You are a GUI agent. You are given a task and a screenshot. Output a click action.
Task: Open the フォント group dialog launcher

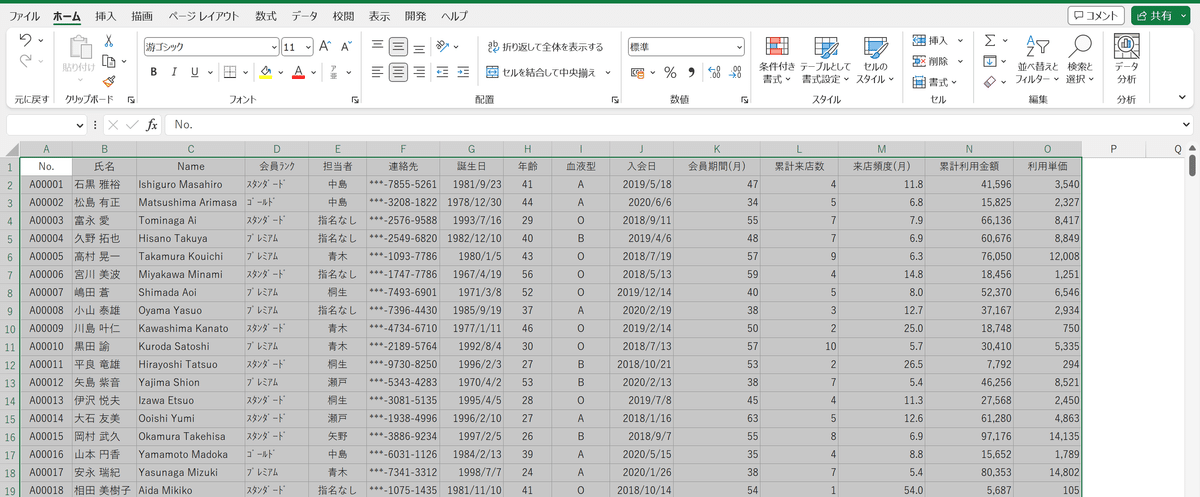pyautogui.click(x=355, y=100)
